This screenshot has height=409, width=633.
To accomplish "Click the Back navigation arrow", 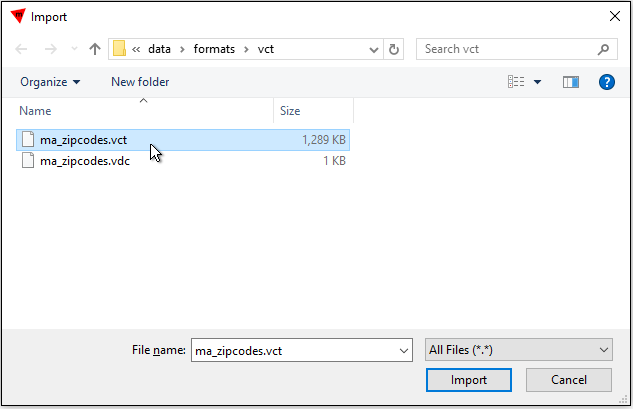I will (23, 49).
